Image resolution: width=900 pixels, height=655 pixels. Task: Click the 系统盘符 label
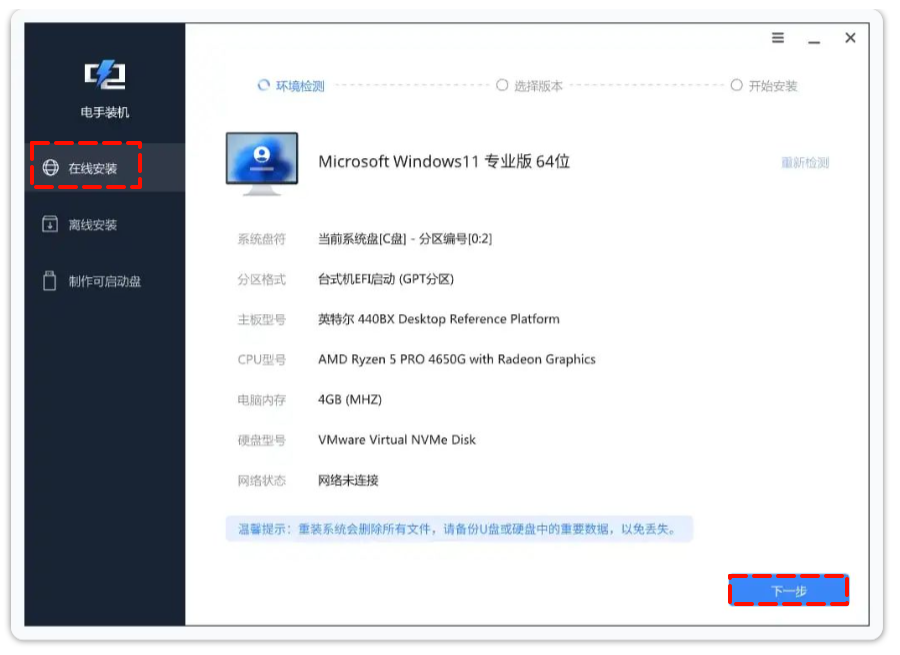(262, 239)
